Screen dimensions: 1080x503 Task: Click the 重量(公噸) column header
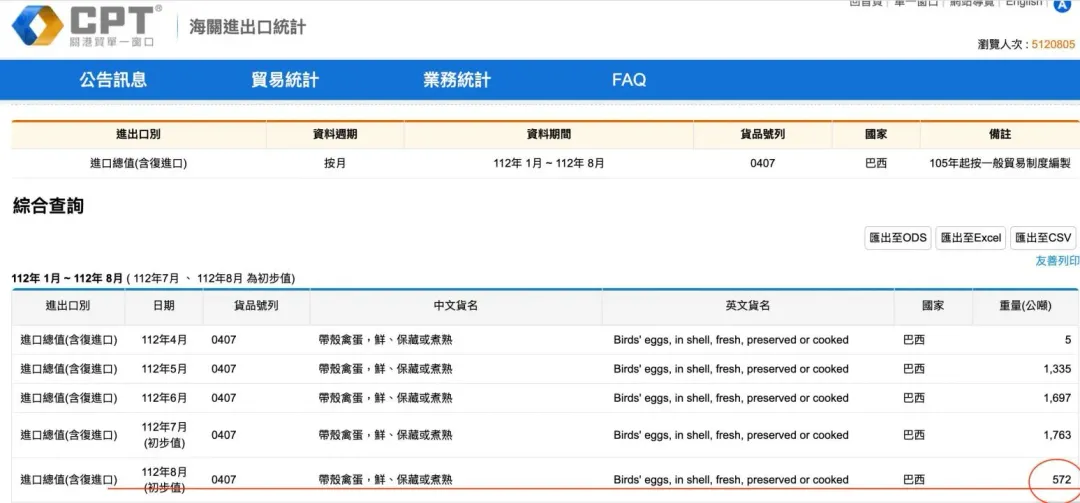coord(1026,306)
